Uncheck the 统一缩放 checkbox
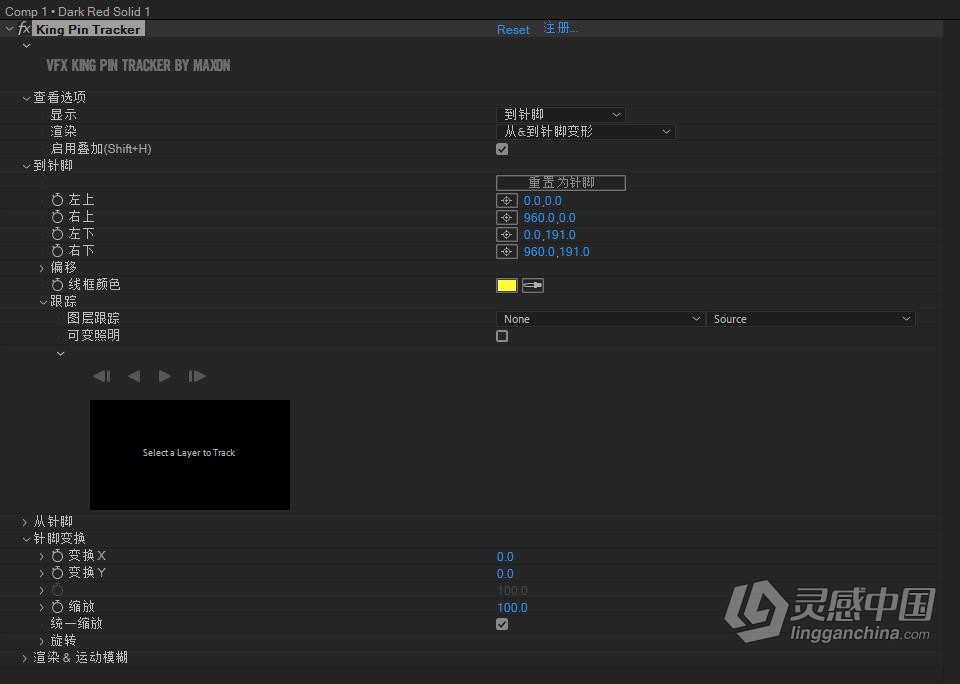The image size is (960, 684). pyautogui.click(x=502, y=625)
